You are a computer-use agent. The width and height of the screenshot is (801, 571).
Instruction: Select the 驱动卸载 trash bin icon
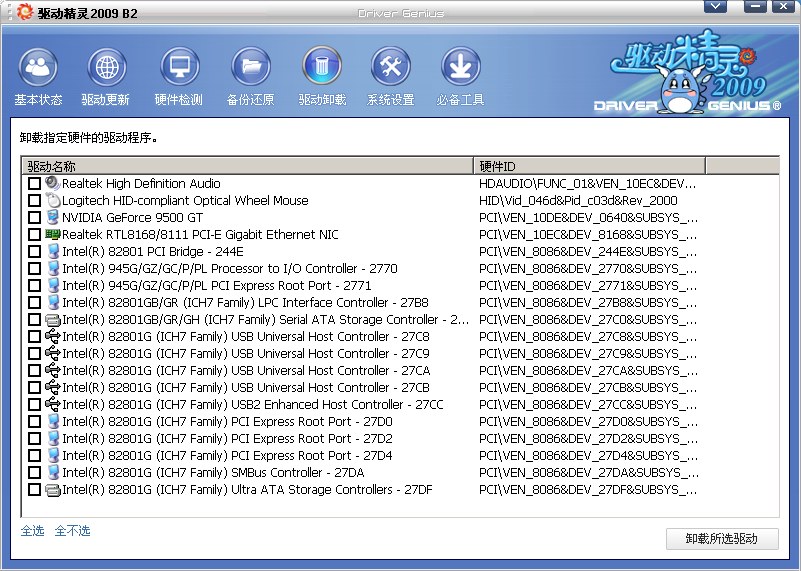pyautogui.click(x=322, y=68)
